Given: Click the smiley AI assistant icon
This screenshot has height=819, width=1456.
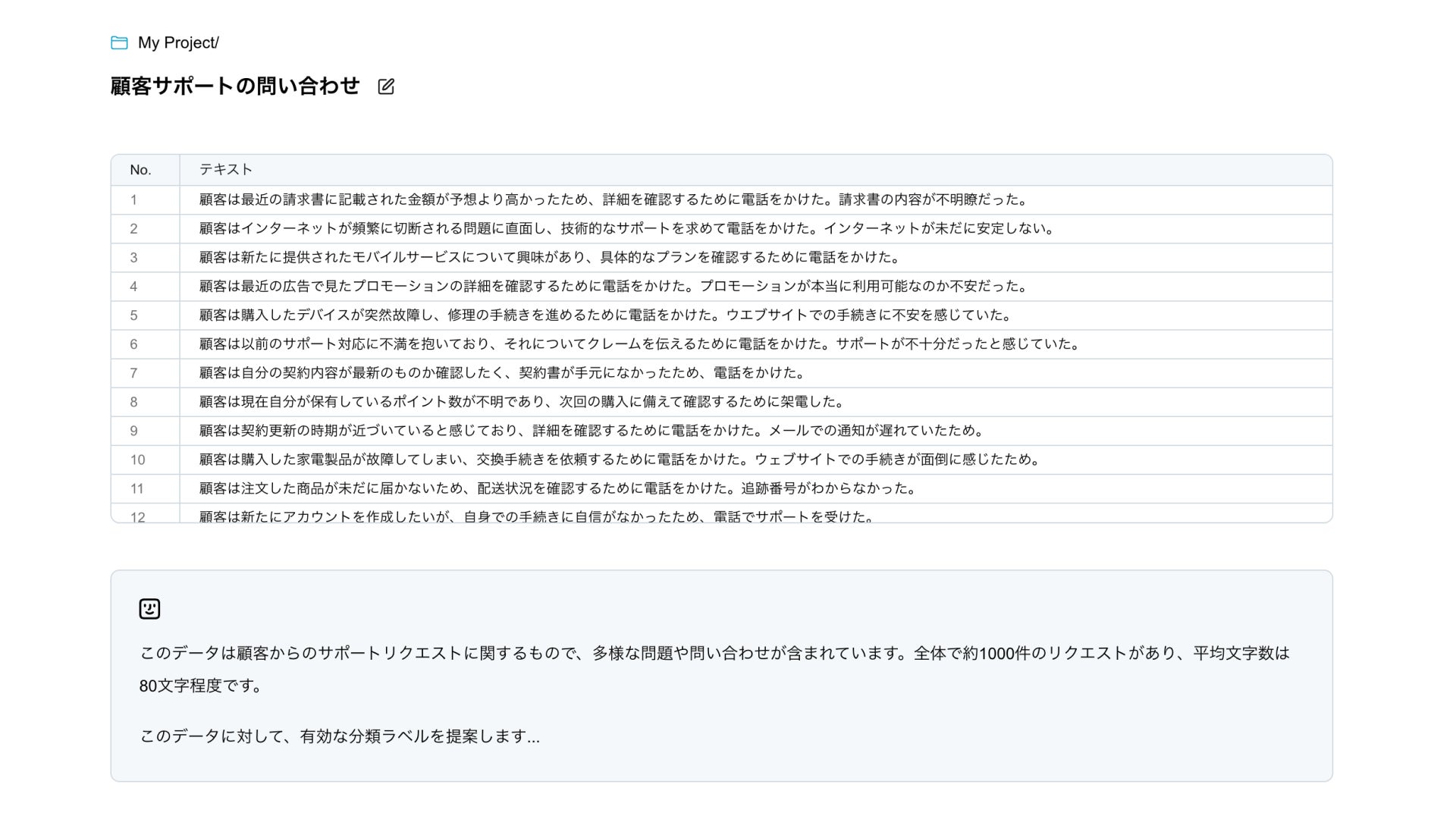Looking at the screenshot, I should pos(149,609).
